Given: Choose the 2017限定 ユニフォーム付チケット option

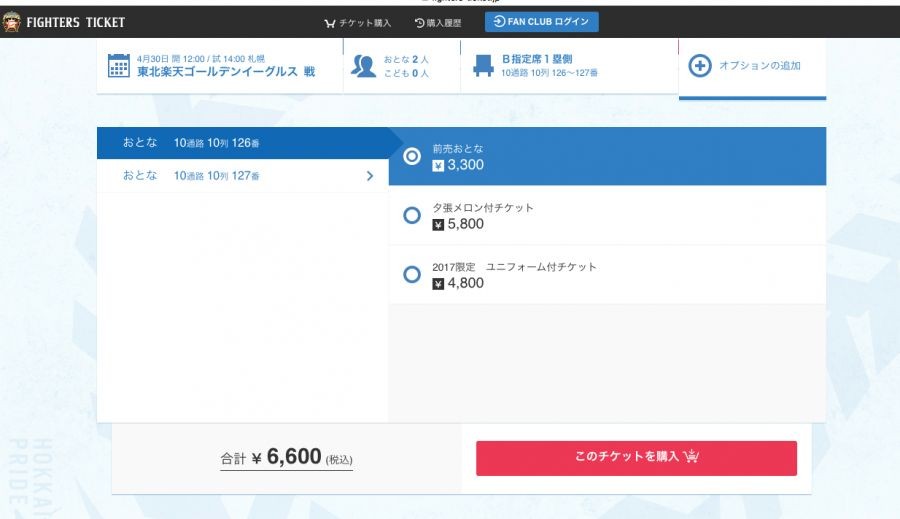Looking at the screenshot, I should (411, 275).
